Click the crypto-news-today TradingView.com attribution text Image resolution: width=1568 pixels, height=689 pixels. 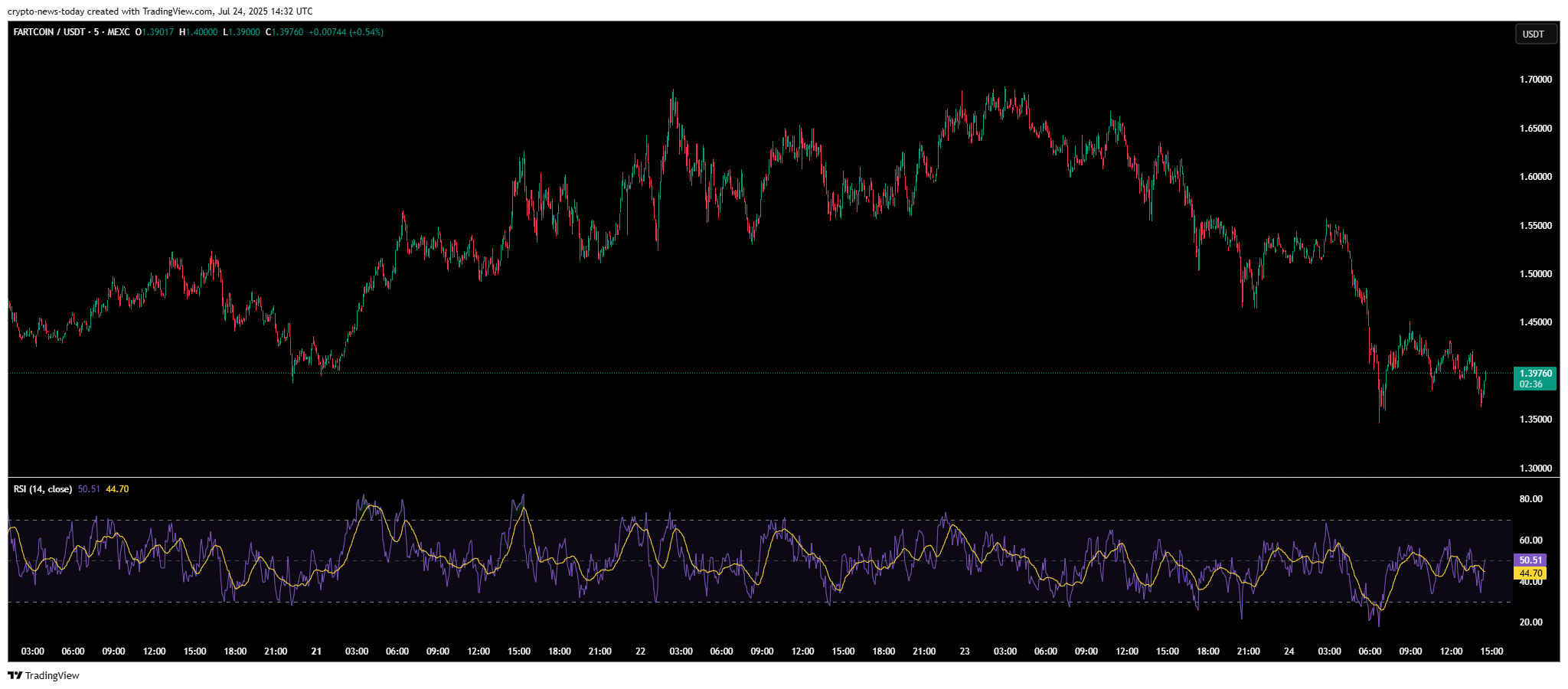click(x=160, y=11)
